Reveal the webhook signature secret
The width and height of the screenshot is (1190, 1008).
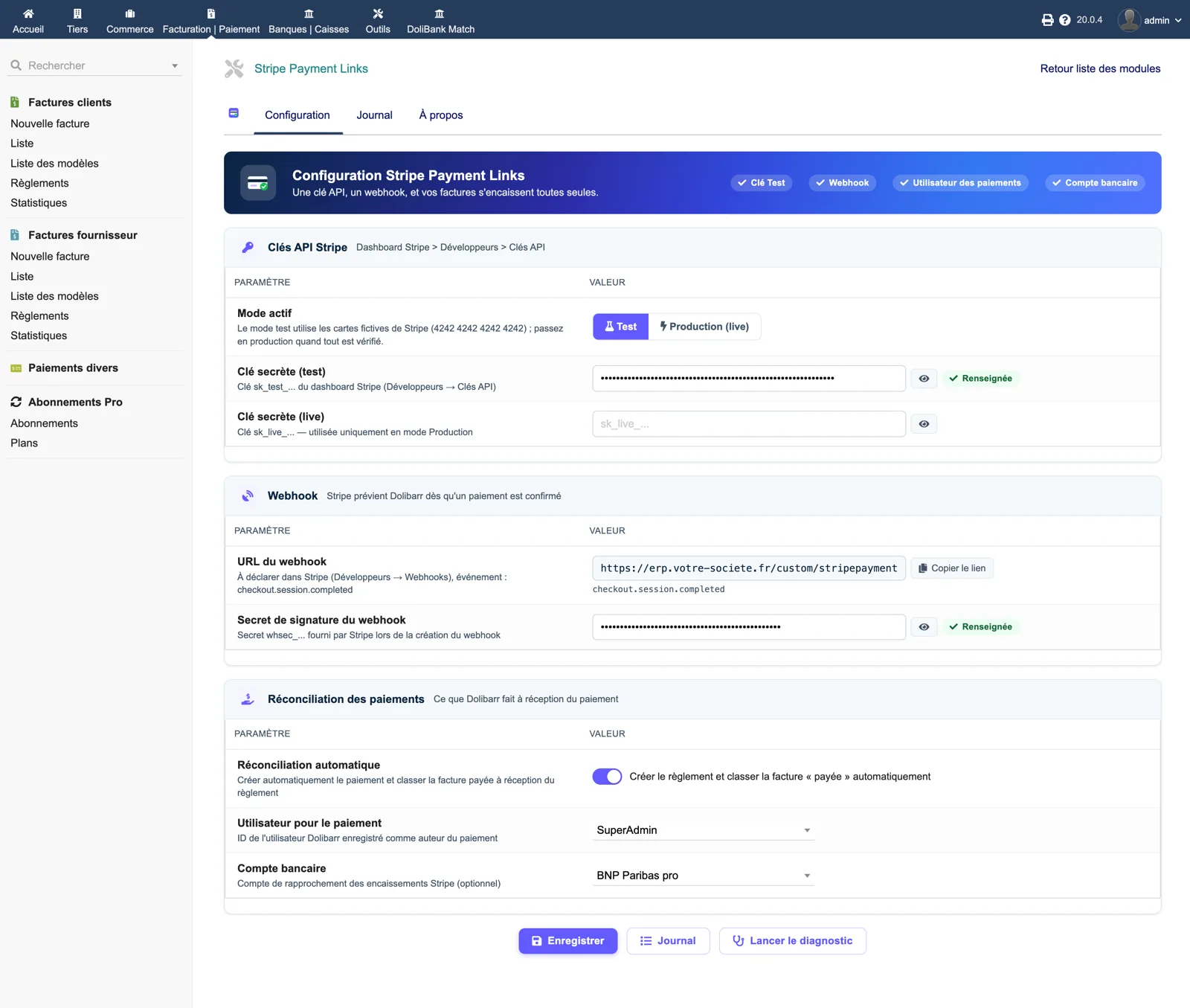[924, 627]
